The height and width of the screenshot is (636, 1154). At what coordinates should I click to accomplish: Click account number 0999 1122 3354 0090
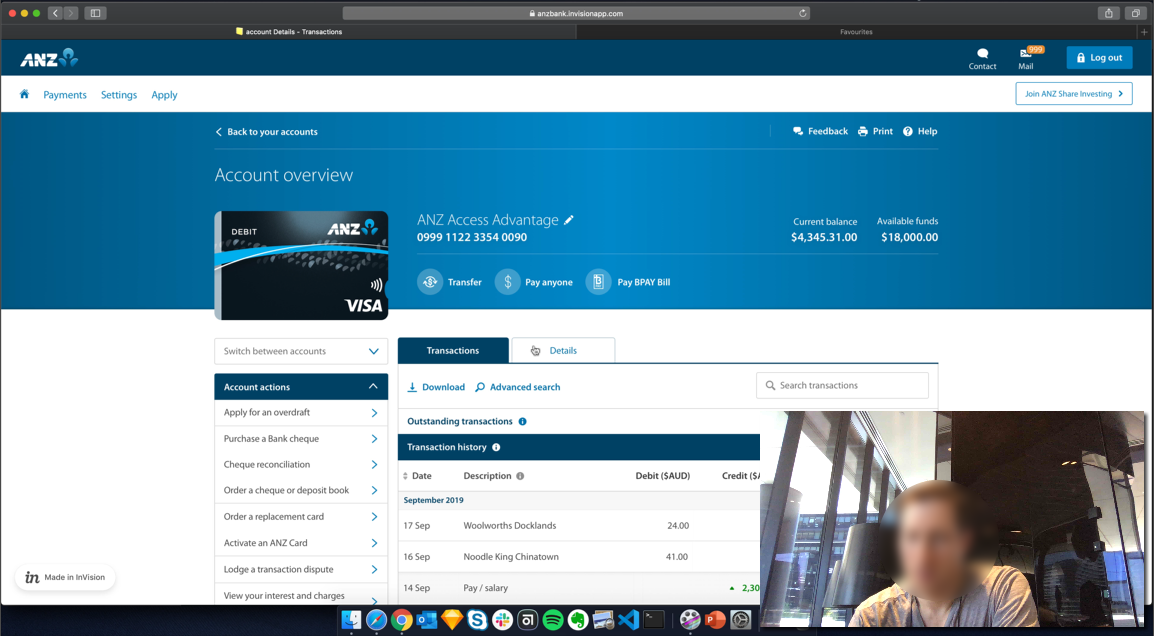[x=472, y=237]
